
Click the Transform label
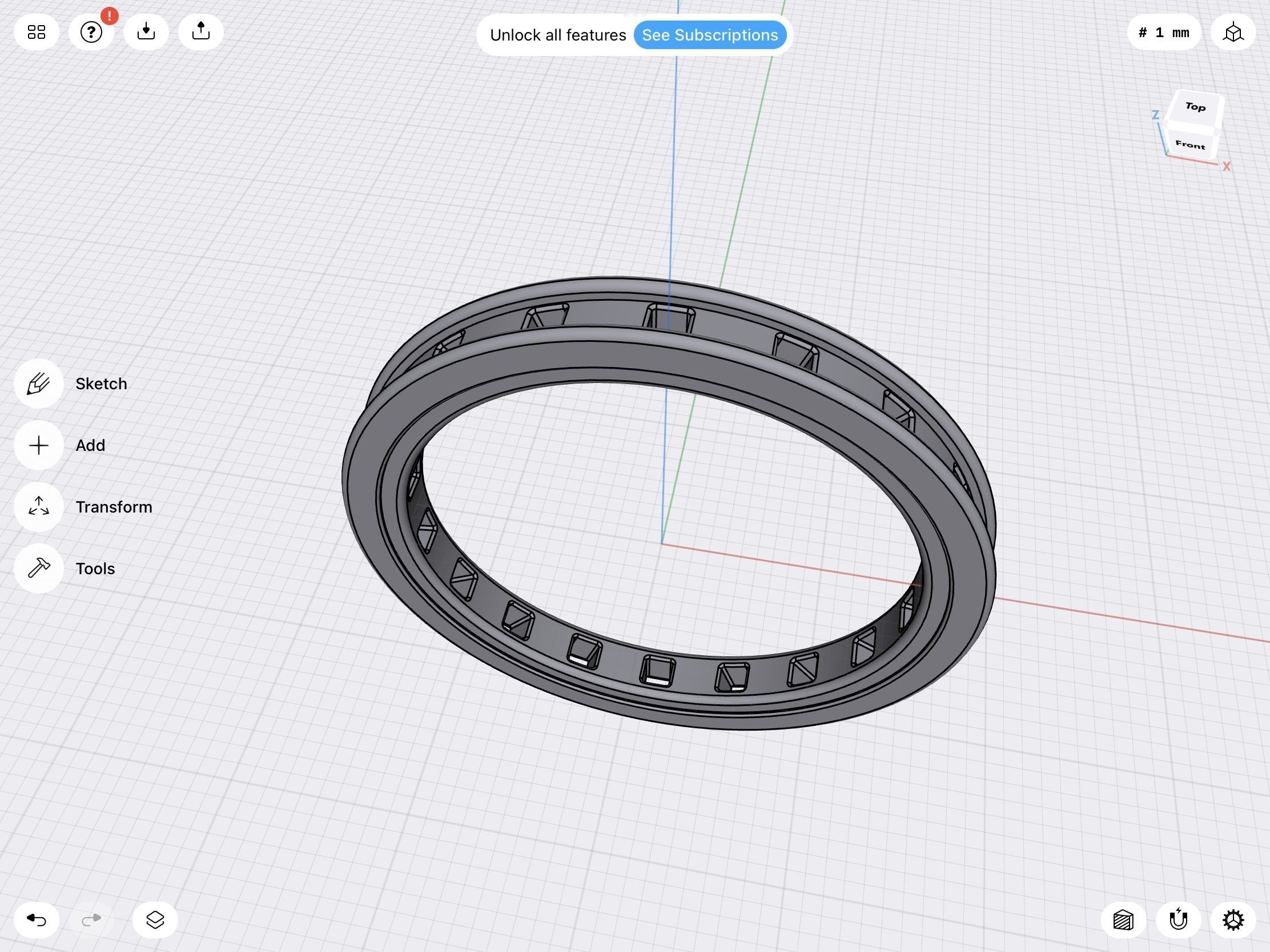click(114, 507)
